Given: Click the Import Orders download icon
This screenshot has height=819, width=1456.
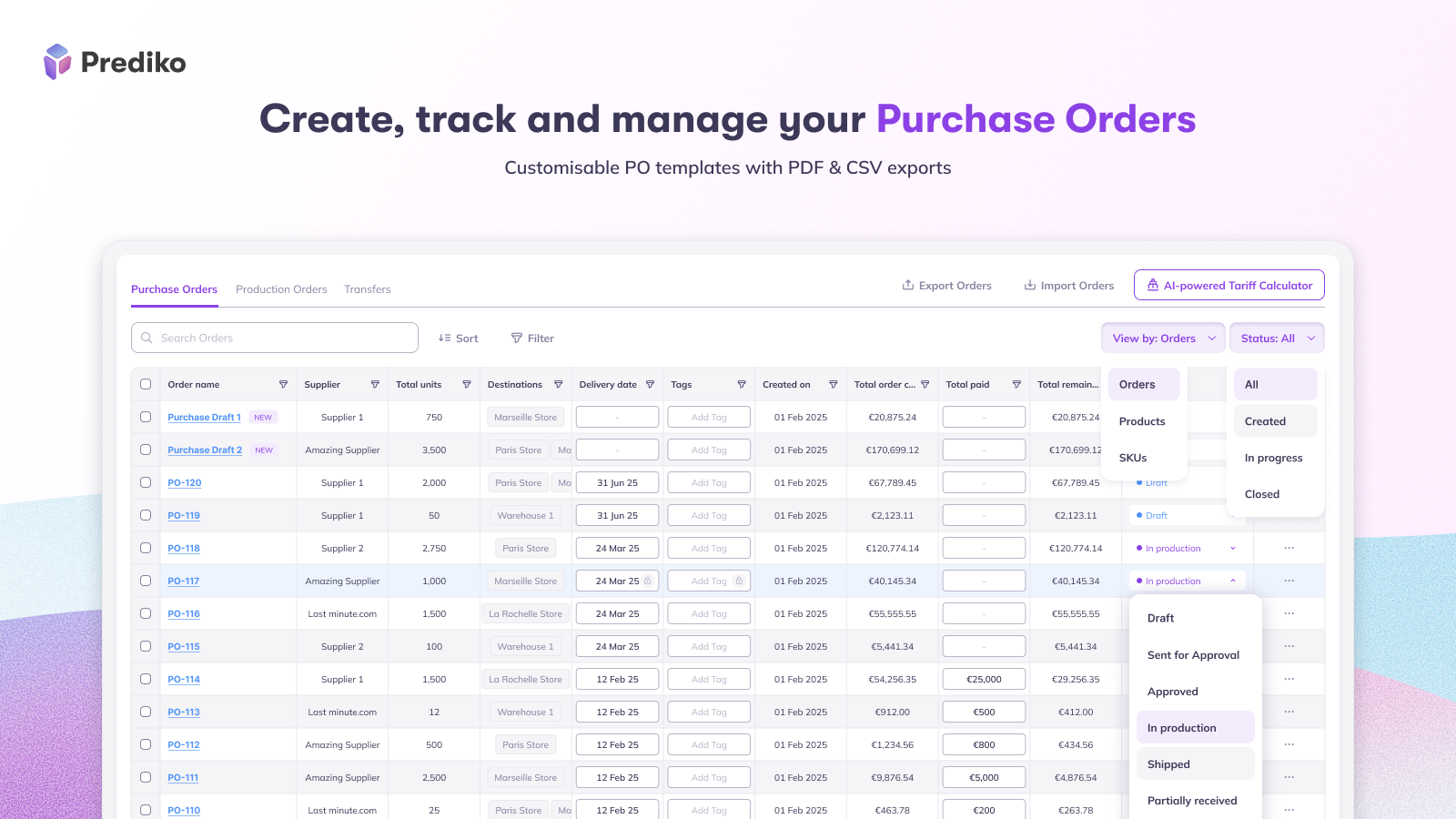Looking at the screenshot, I should pyautogui.click(x=1030, y=285).
